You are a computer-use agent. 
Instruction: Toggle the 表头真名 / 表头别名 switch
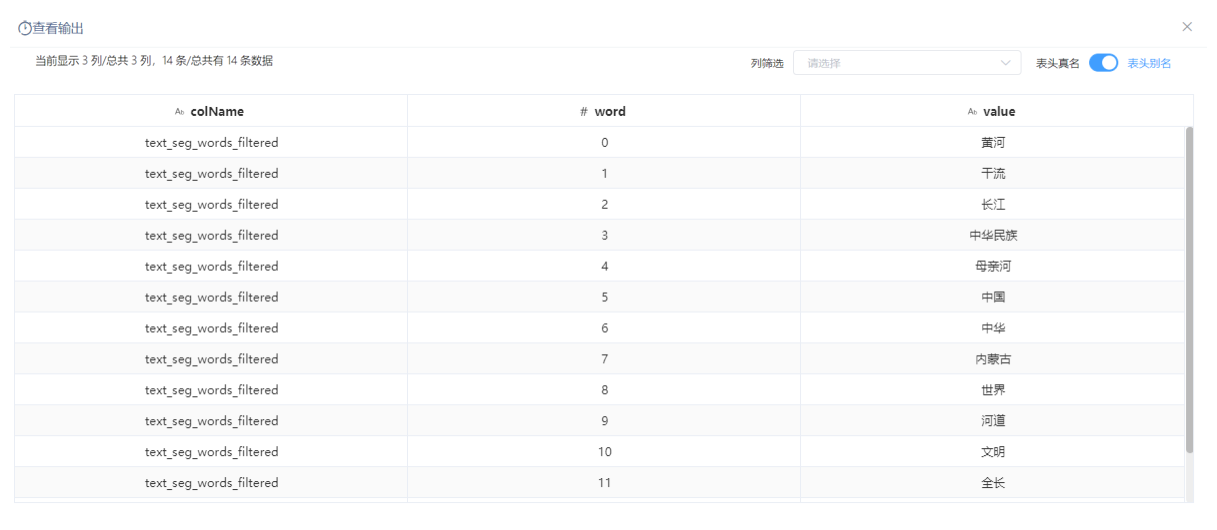tap(1103, 63)
